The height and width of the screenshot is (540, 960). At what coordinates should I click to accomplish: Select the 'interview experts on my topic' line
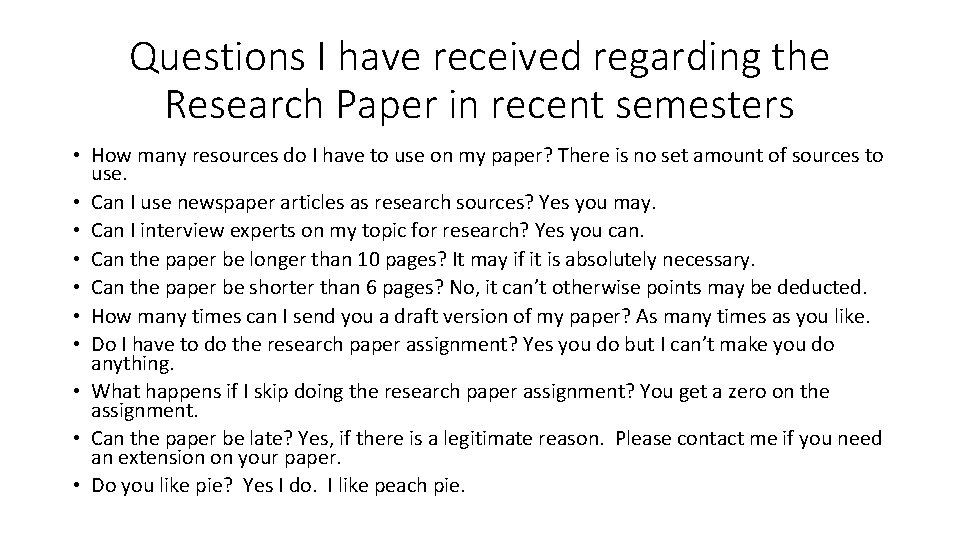(300, 232)
